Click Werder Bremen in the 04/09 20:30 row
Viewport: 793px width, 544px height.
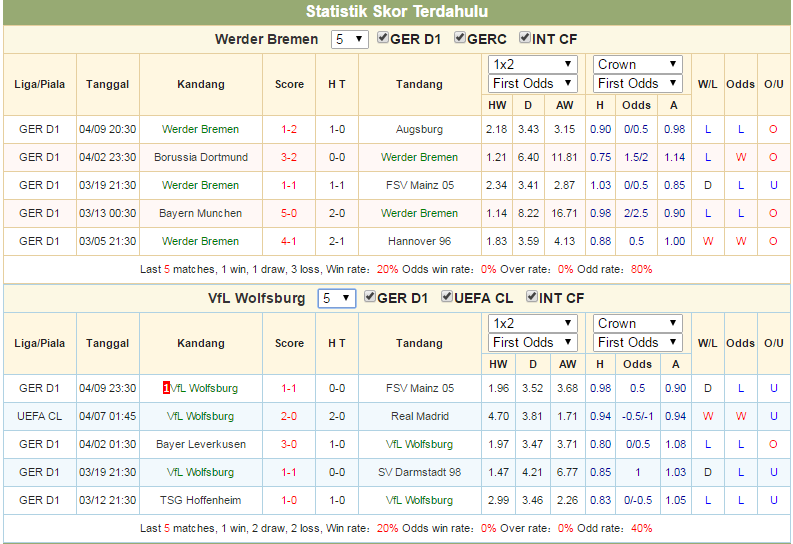click(x=200, y=129)
